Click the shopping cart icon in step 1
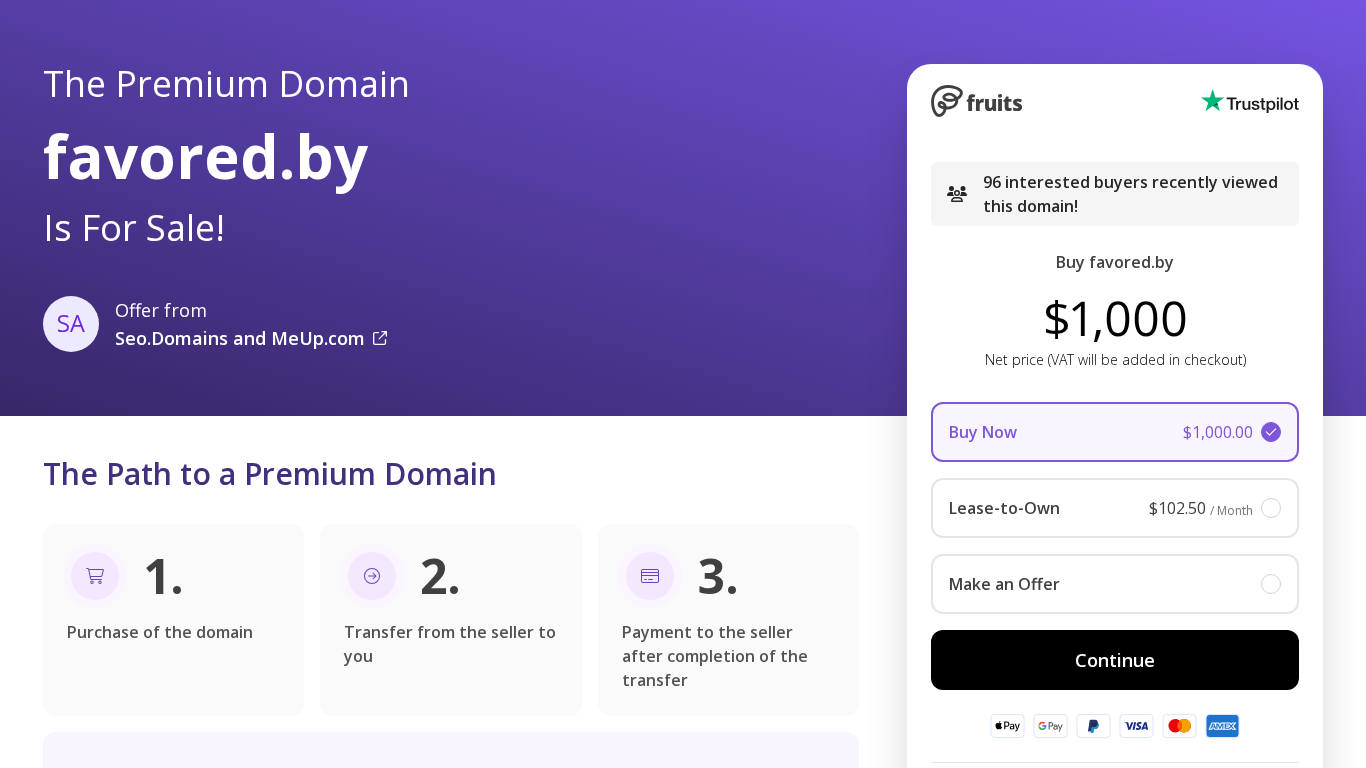The height and width of the screenshot is (768, 1366). (x=95, y=576)
